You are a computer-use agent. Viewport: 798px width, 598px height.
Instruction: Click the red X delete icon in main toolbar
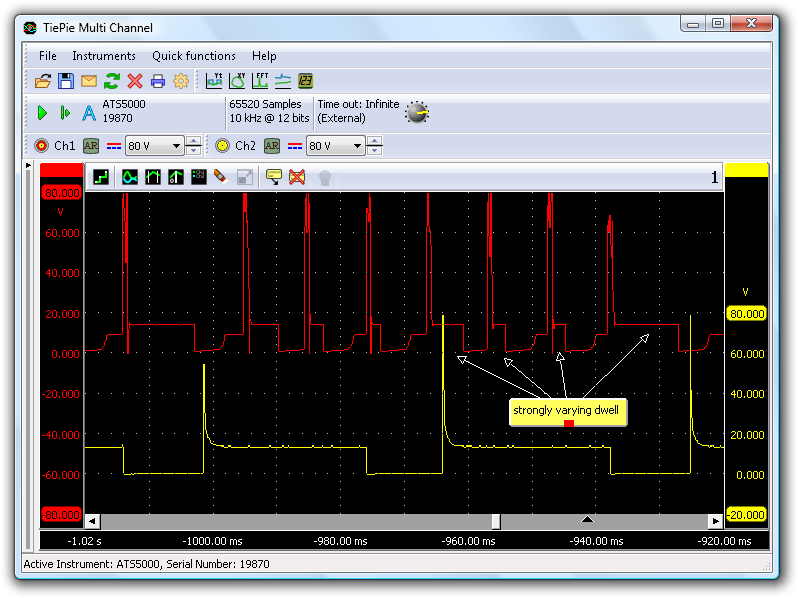[135, 81]
